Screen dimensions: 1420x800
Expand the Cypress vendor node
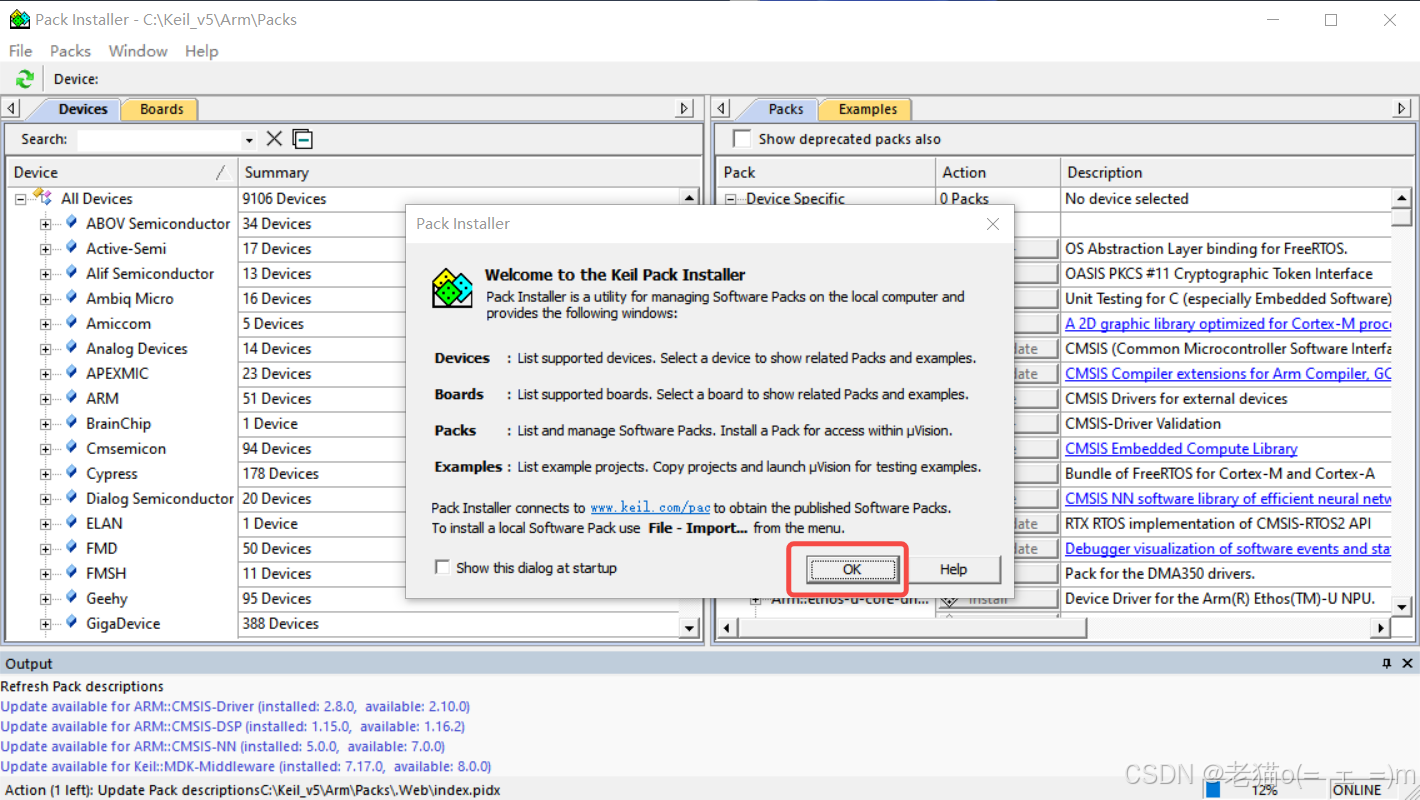coord(45,474)
